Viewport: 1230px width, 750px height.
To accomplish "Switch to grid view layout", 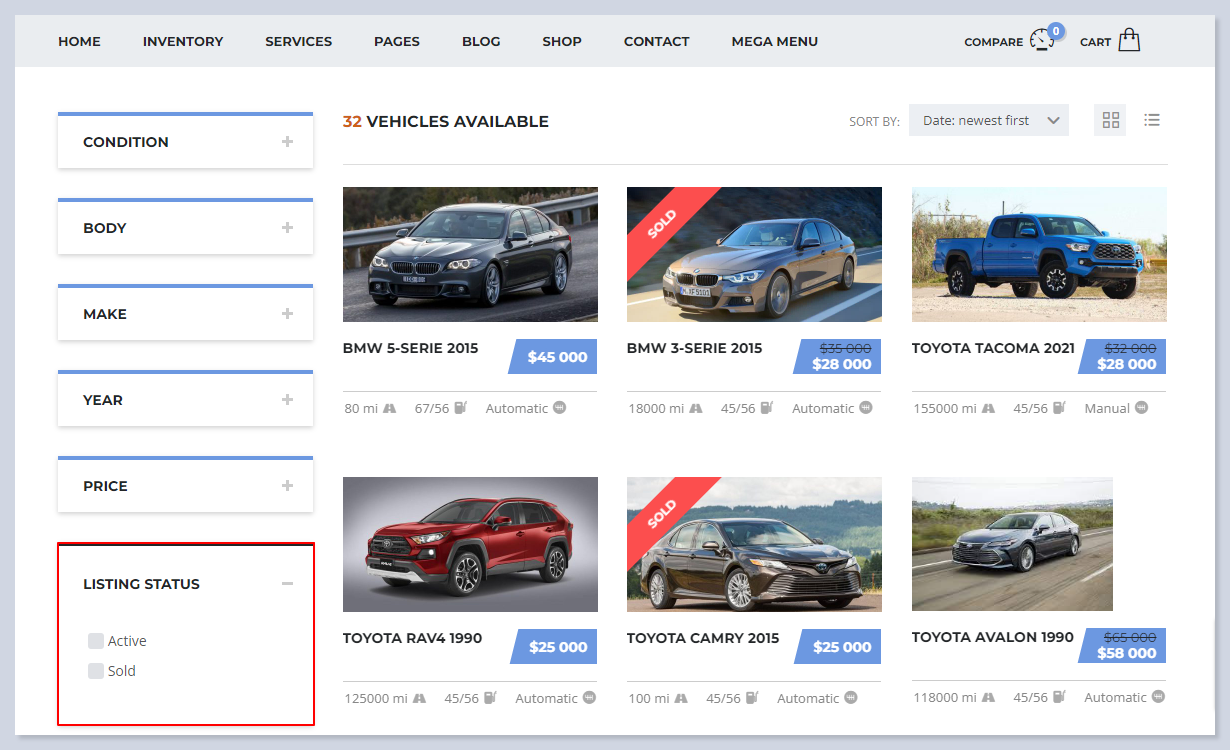I will (x=1110, y=120).
